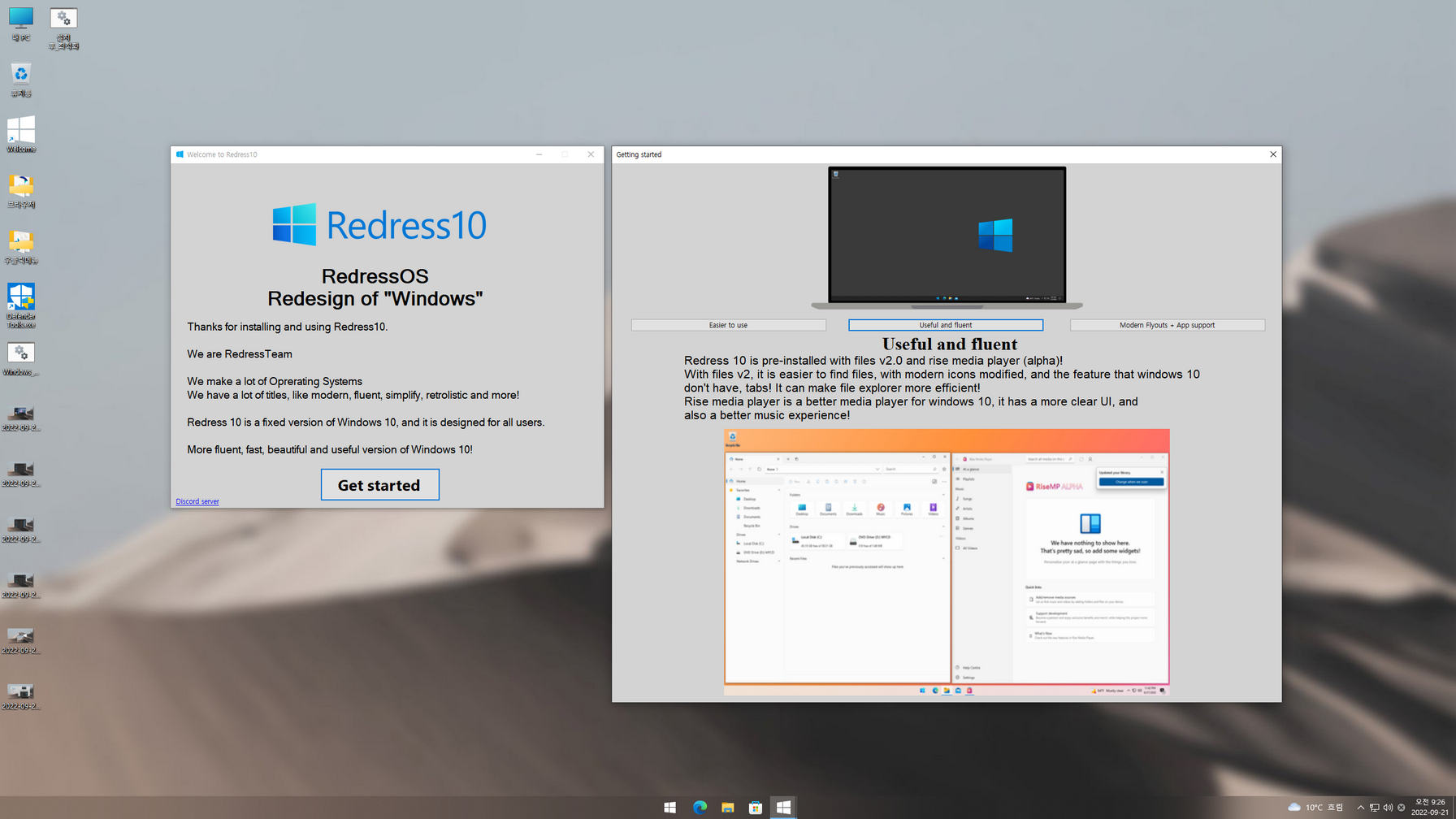Image resolution: width=1456 pixels, height=819 pixels.
Task: Open the clock and date flyout
Action: [x=1430, y=807]
